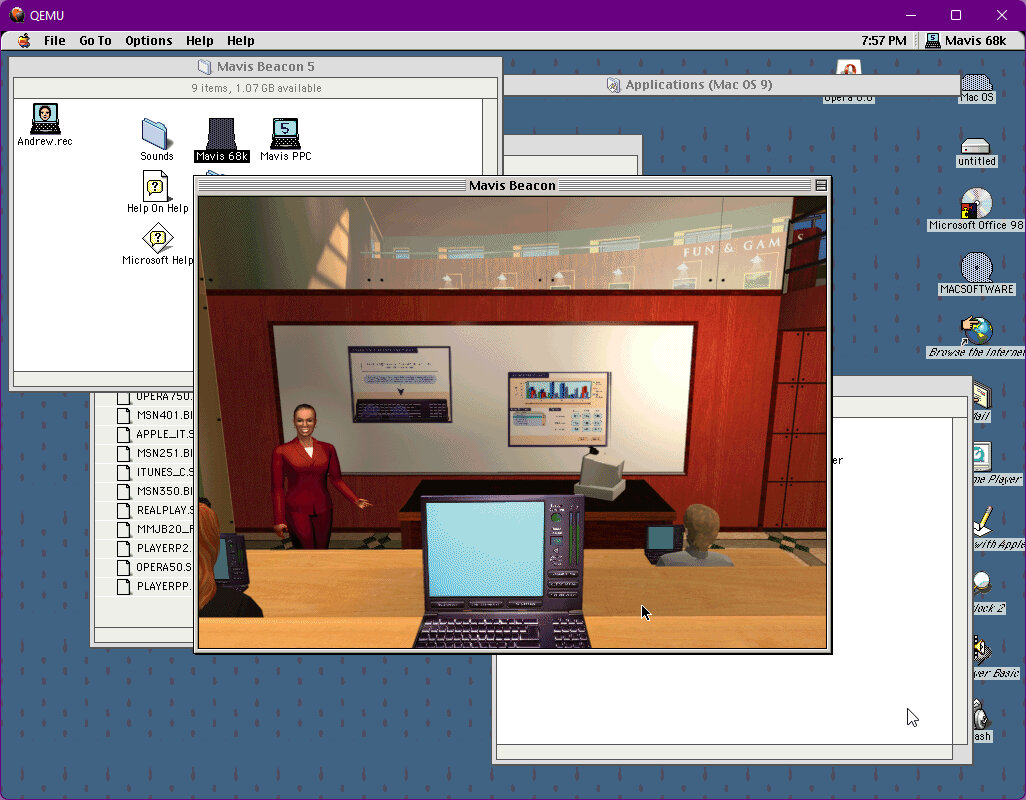The height and width of the screenshot is (800, 1026).
Task: Click the classroom laptop screen
Action: point(485,548)
